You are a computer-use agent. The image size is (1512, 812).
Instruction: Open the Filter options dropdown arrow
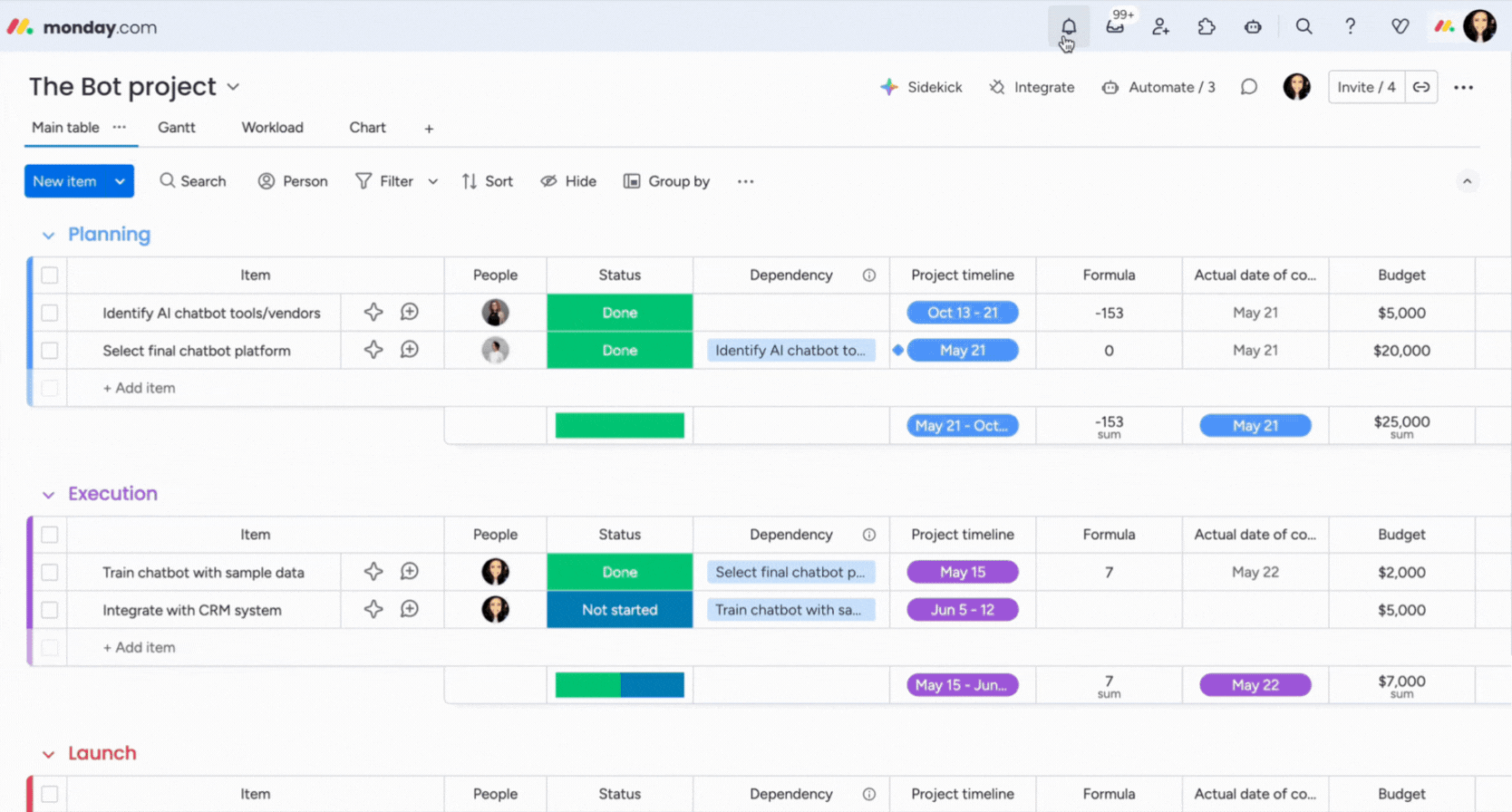(433, 181)
